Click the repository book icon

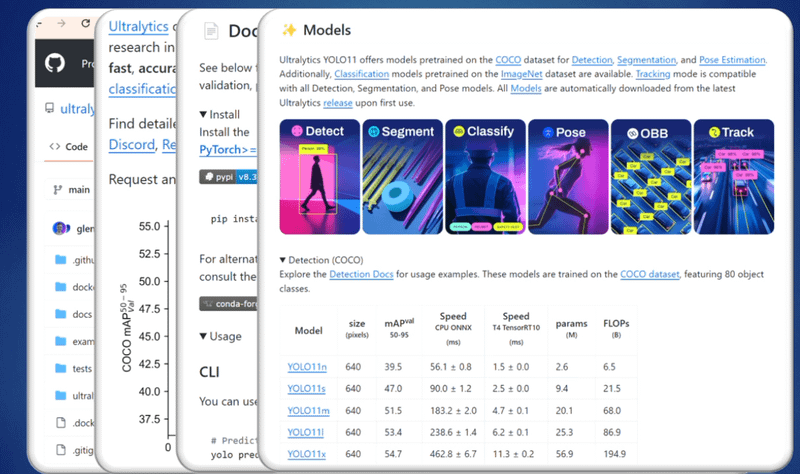(49, 108)
